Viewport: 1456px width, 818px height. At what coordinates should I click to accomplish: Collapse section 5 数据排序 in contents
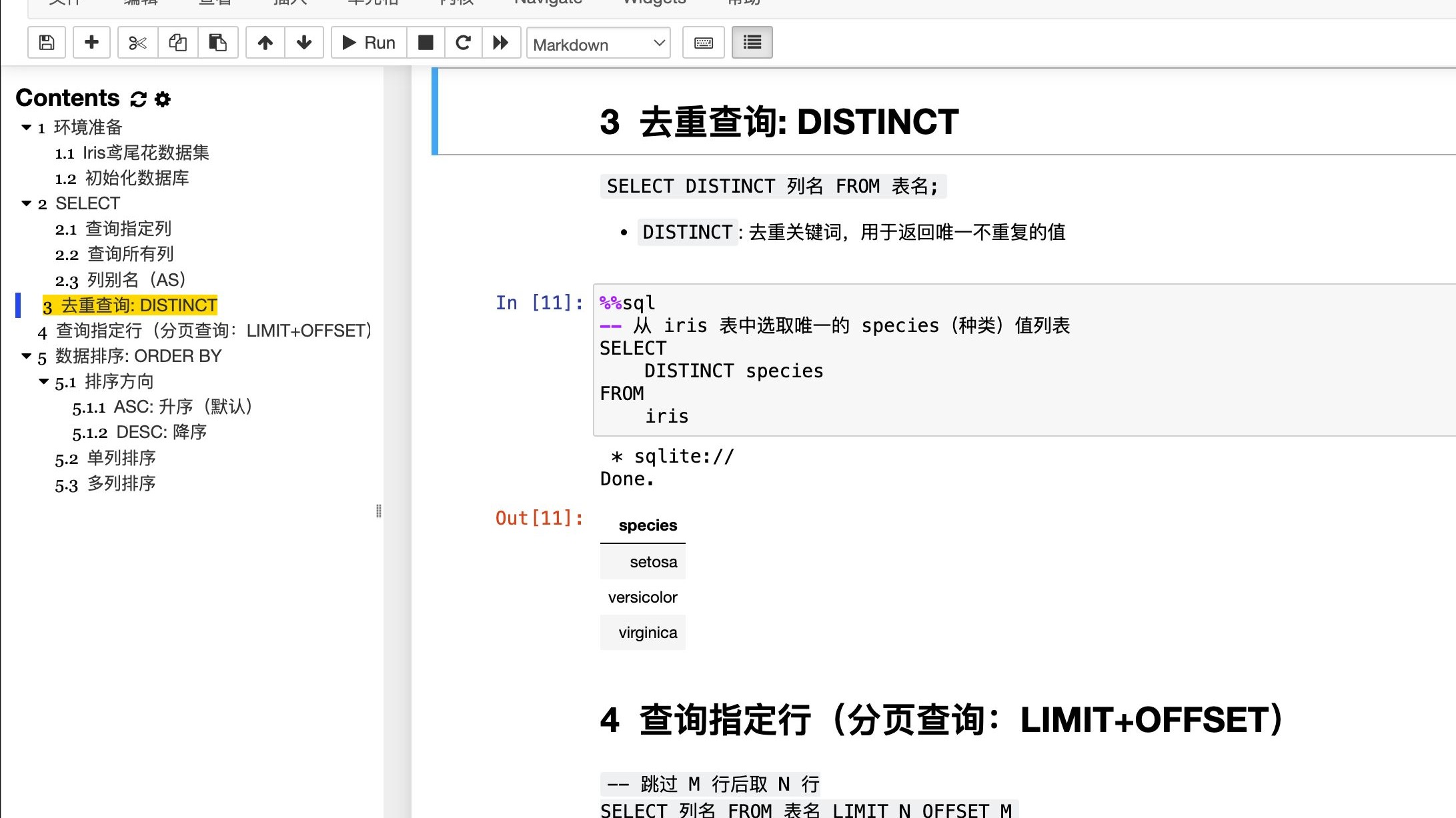(27, 356)
